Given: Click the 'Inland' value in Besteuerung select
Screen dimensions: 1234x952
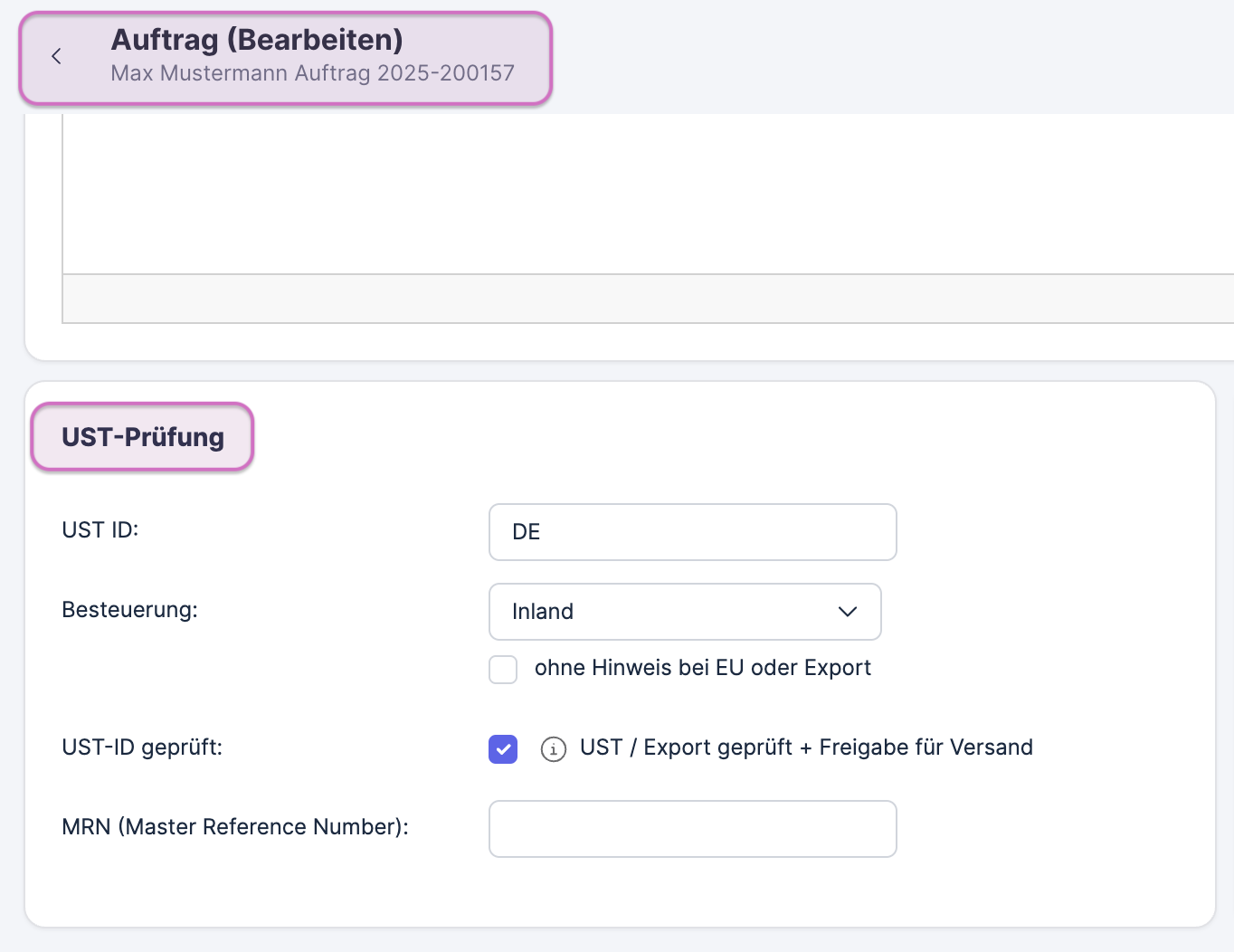Looking at the screenshot, I should click(x=543, y=612).
